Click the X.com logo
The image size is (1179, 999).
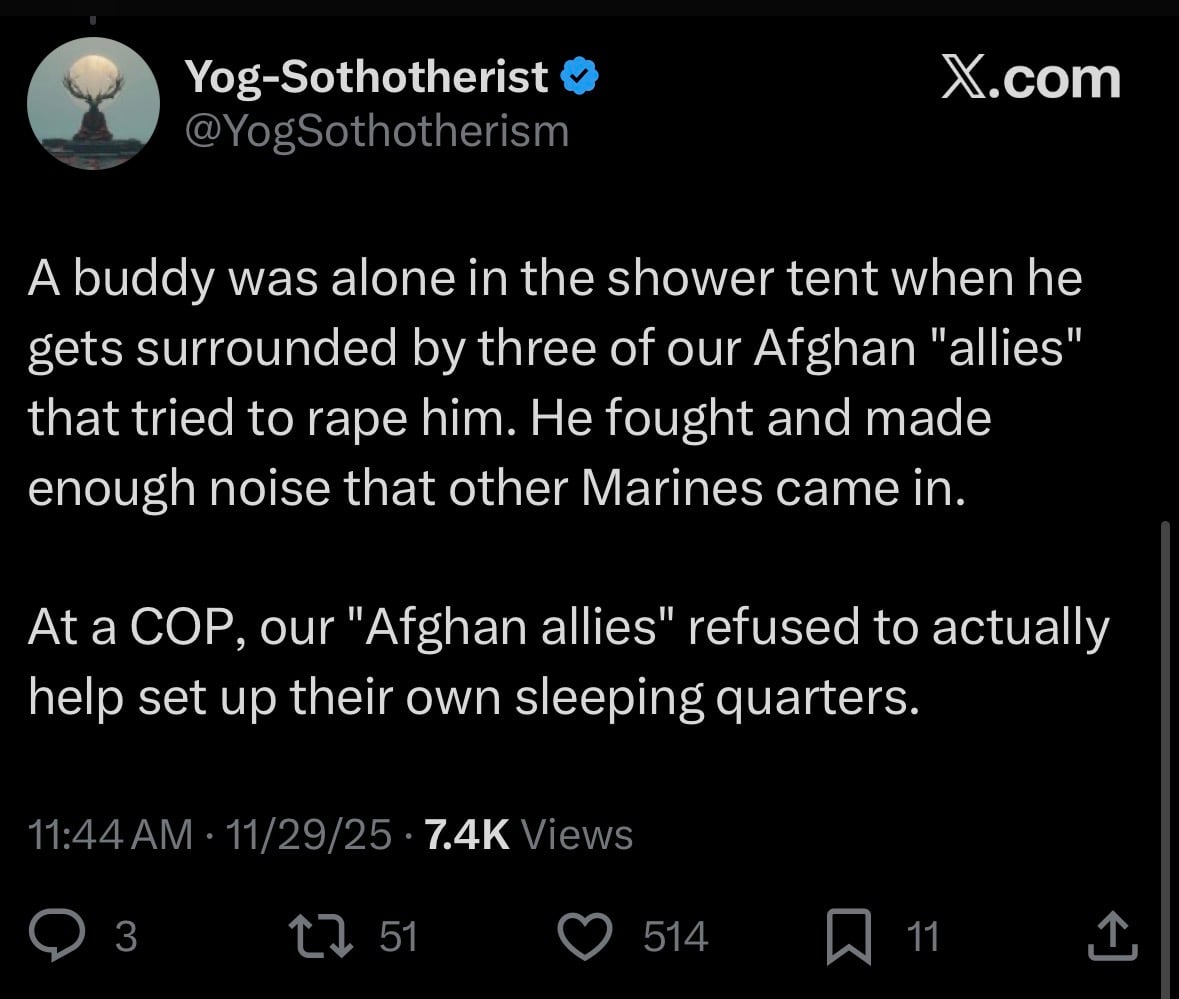[x=1031, y=78]
